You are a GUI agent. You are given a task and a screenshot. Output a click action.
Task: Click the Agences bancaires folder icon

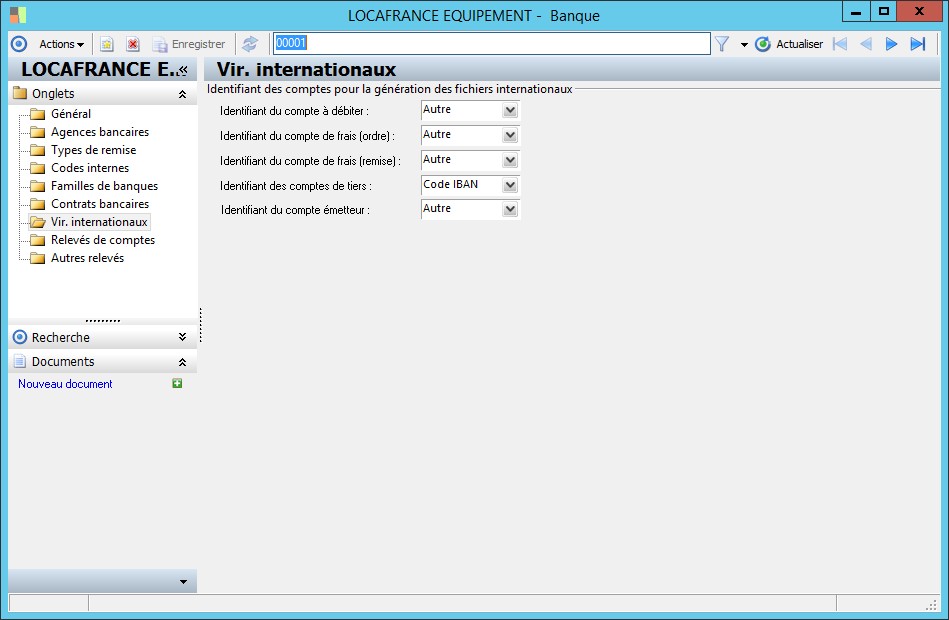pyautogui.click(x=38, y=132)
